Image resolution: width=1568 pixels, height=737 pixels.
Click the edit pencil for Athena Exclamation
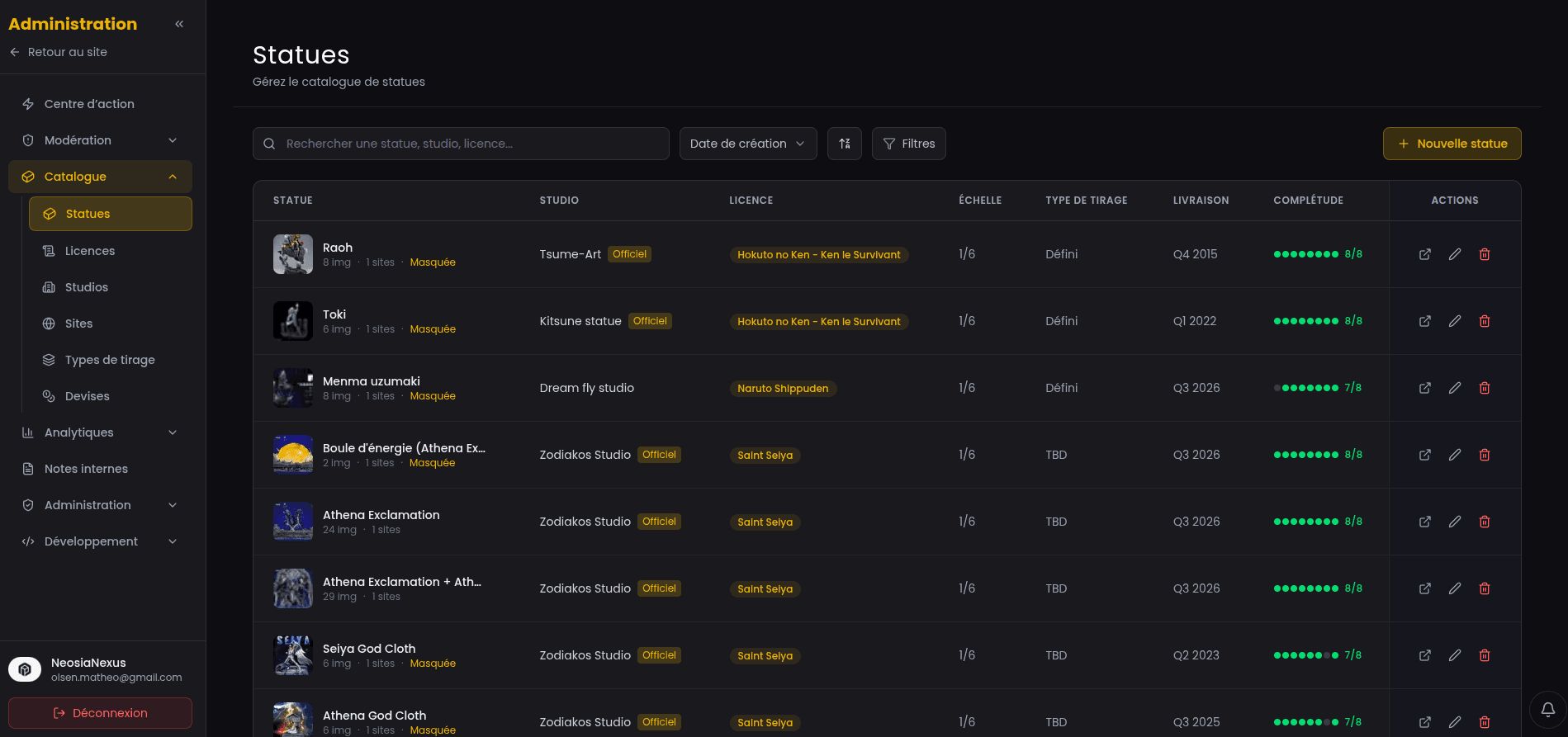click(x=1454, y=522)
